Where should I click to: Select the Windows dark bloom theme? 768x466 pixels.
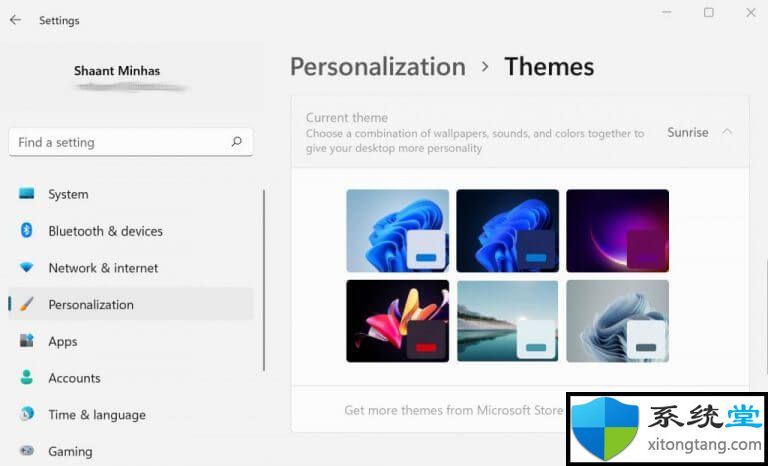click(507, 231)
